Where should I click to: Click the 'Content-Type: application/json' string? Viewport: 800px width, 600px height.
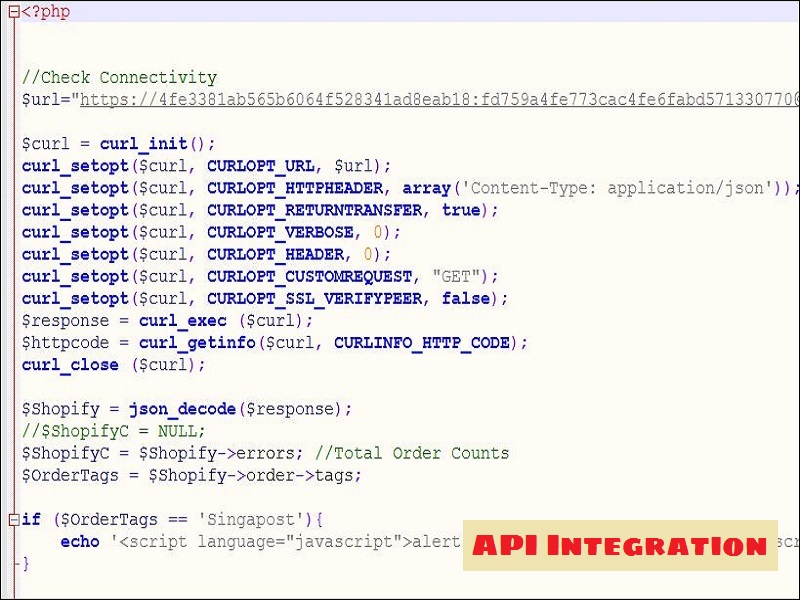click(617, 188)
